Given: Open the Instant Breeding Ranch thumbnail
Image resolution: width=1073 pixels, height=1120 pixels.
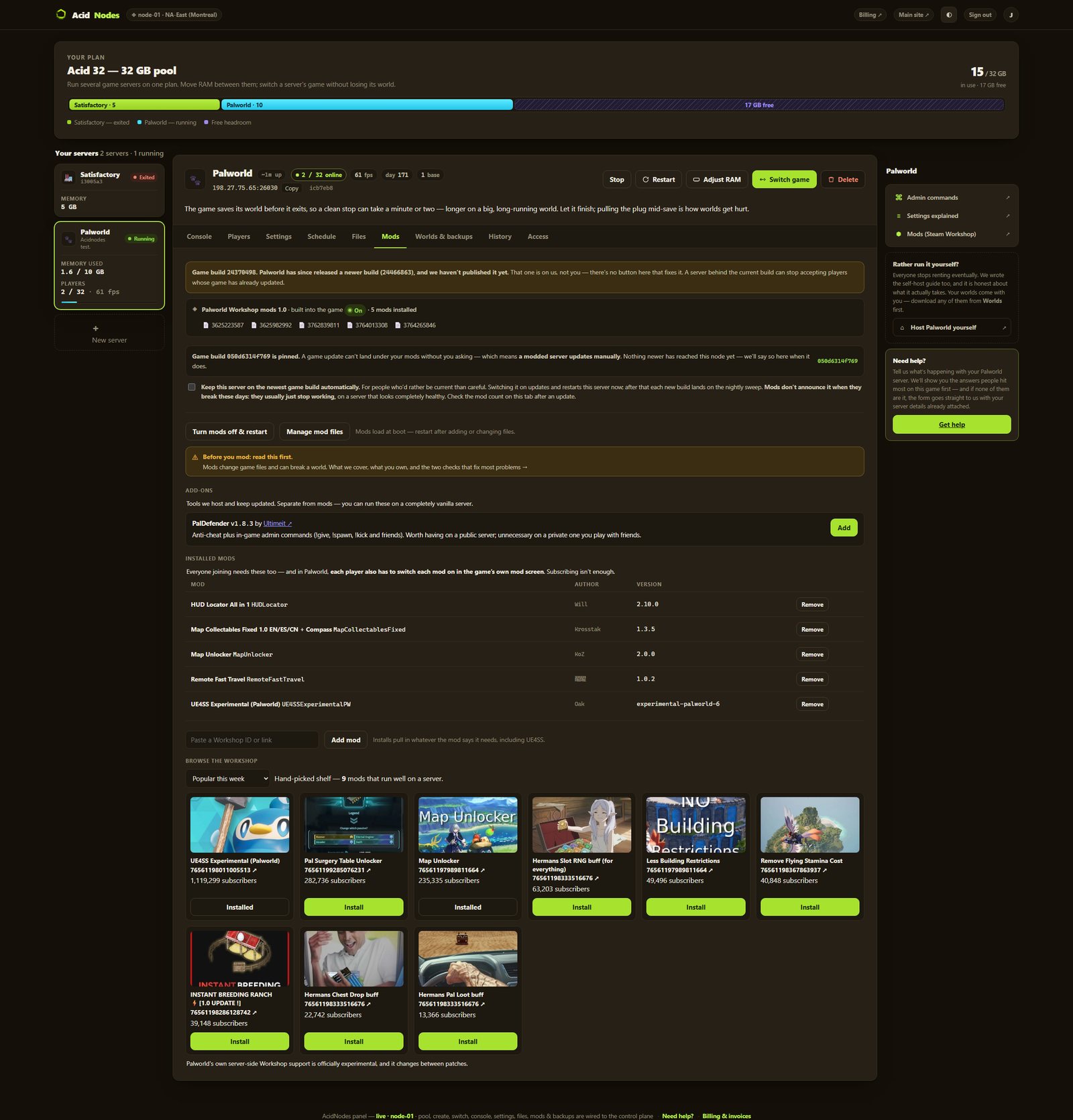Looking at the screenshot, I should (239, 959).
